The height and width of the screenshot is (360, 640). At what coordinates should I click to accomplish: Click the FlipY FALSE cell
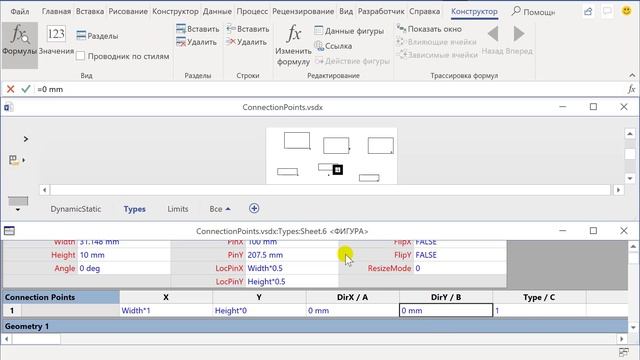click(460, 255)
